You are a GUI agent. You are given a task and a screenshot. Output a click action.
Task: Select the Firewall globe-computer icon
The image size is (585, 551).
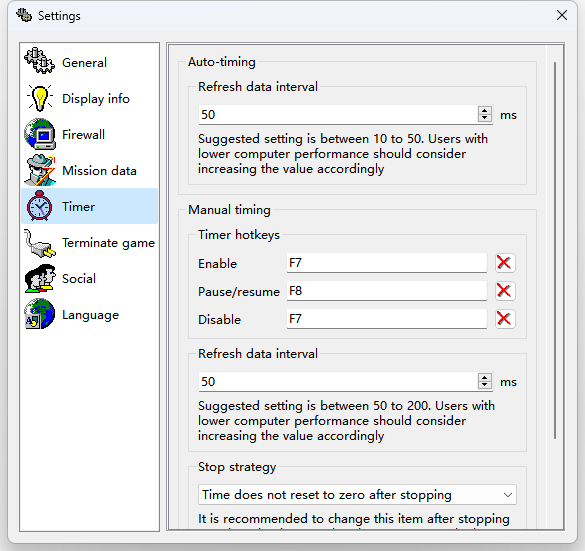pyautogui.click(x=40, y=134)
